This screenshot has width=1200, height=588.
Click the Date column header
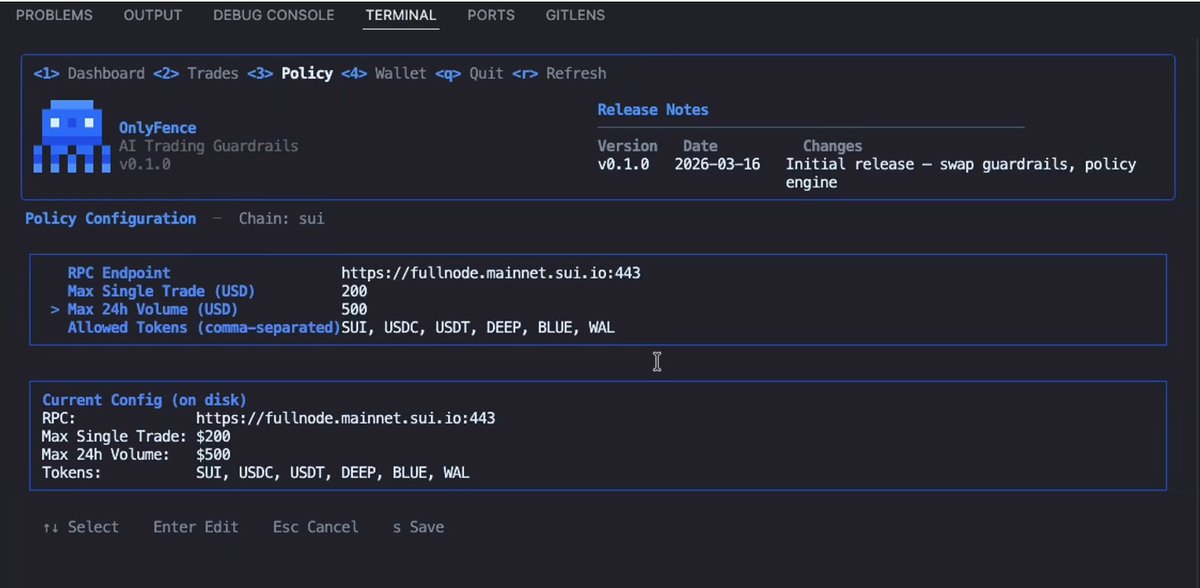point(700,146)
